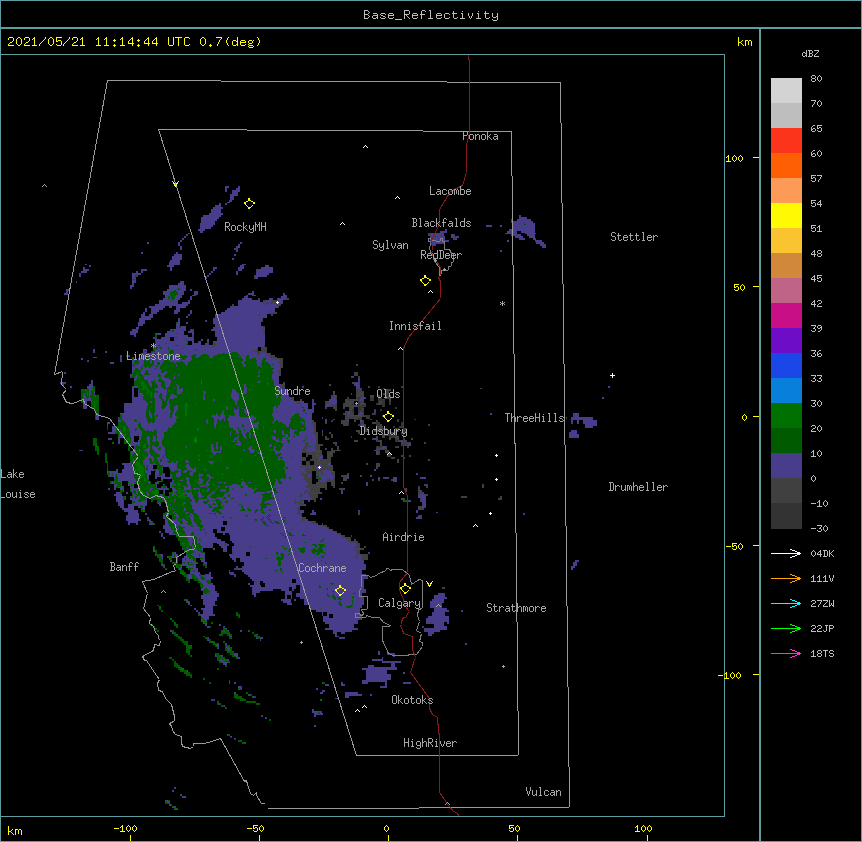The height and width of the screenshot is (842, 862).
Task: Click the yellow V marker northwest of RockyMH
Action: 175,184
